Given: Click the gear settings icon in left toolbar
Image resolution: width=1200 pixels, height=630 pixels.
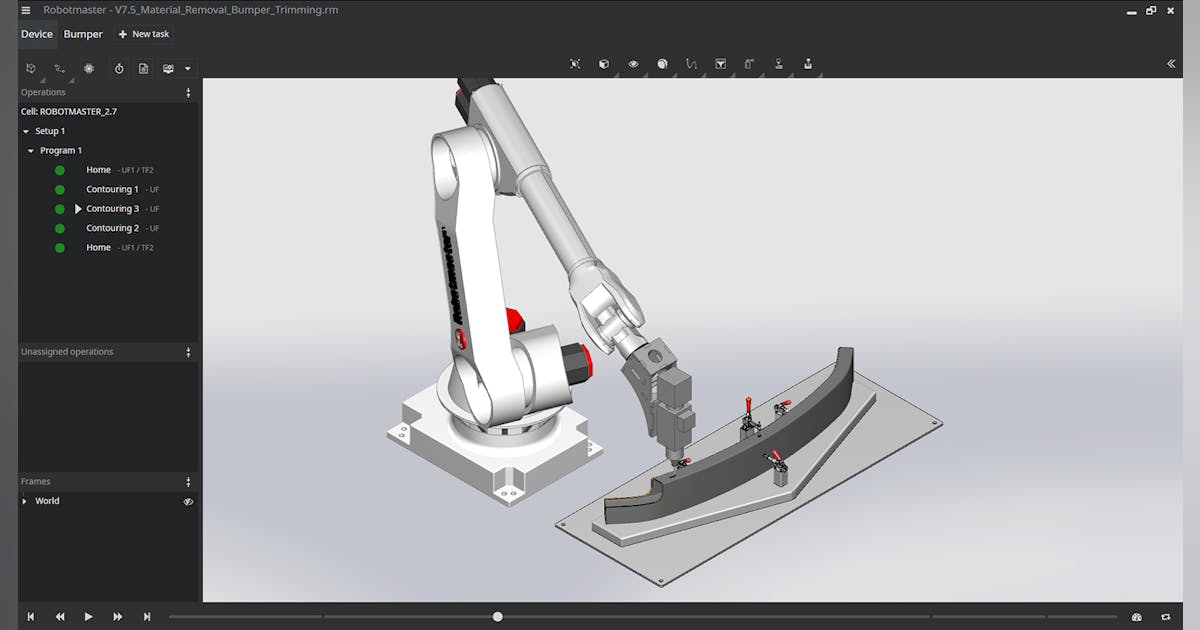Looking at the screenshot, I should tap(89, 68).
